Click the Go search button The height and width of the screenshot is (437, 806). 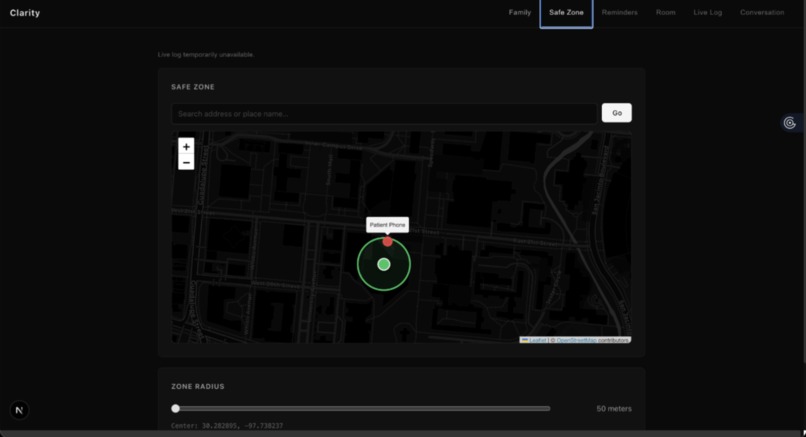click(x=616, y=113)
